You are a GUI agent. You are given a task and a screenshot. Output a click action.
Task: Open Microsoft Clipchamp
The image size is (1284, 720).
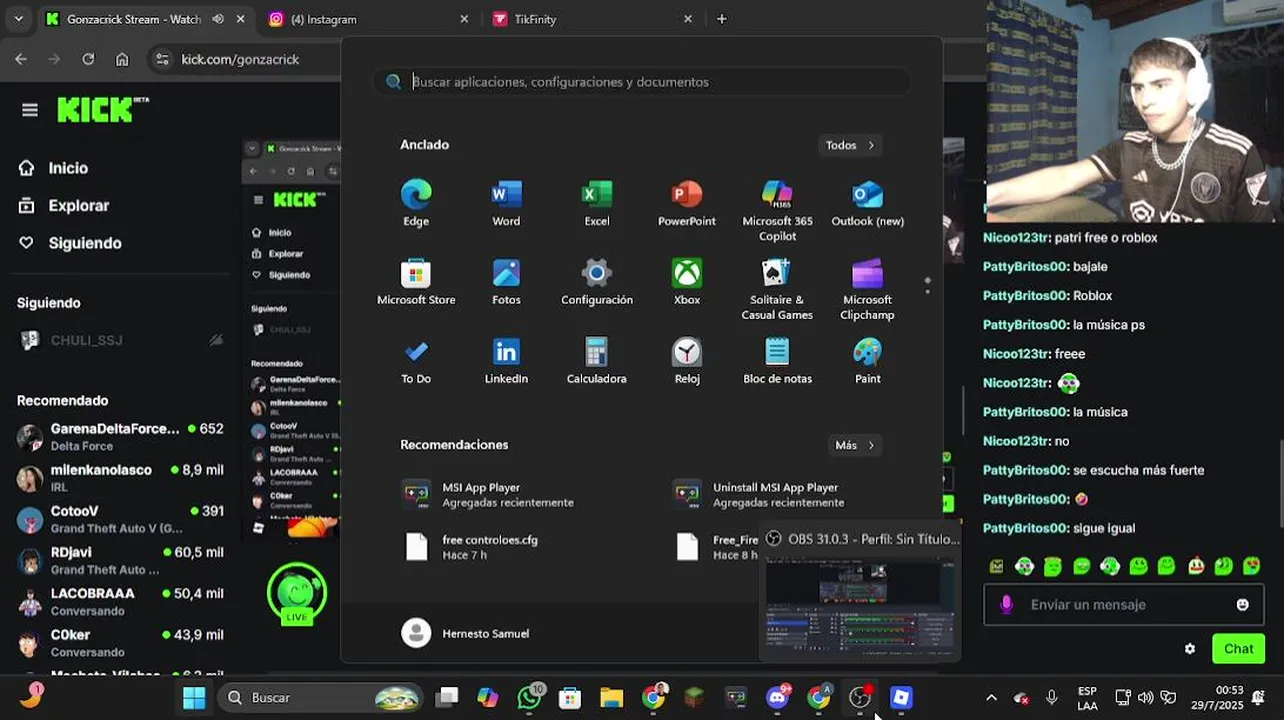[868, 289]
